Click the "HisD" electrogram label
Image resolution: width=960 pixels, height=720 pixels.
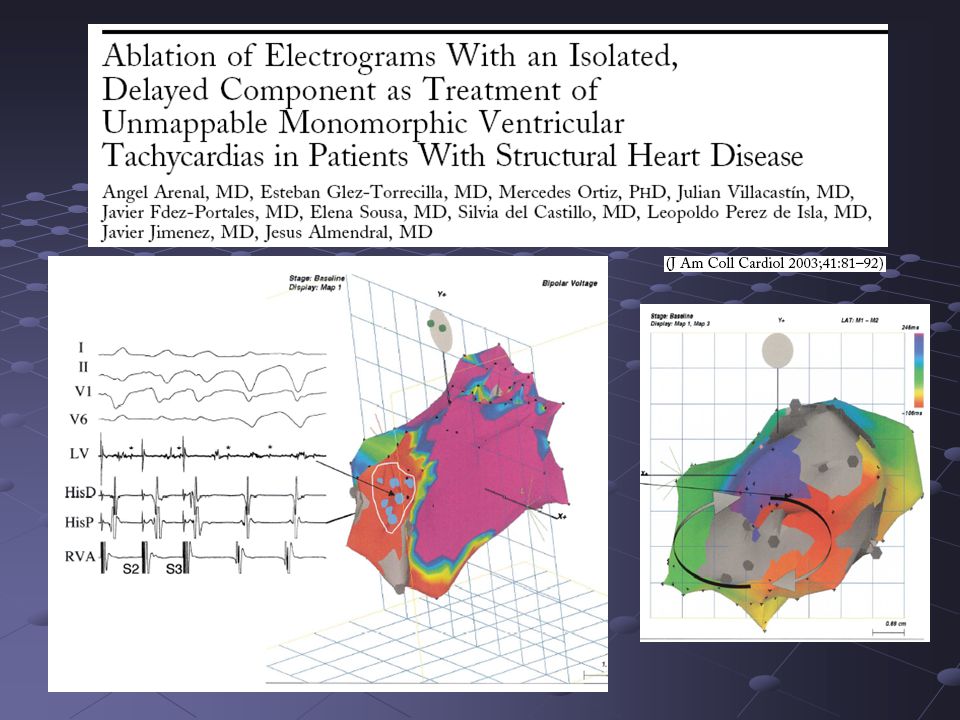[x=80, y=492]
